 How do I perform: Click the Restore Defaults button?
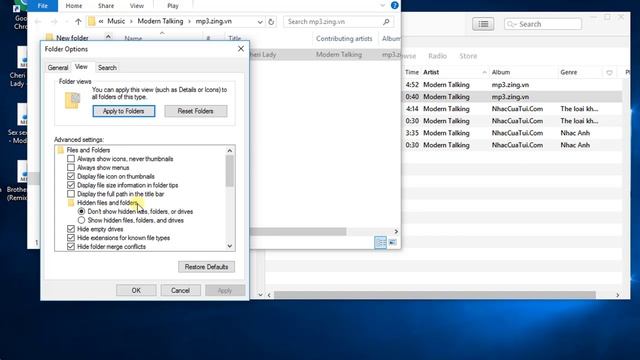tap(207, 267)
